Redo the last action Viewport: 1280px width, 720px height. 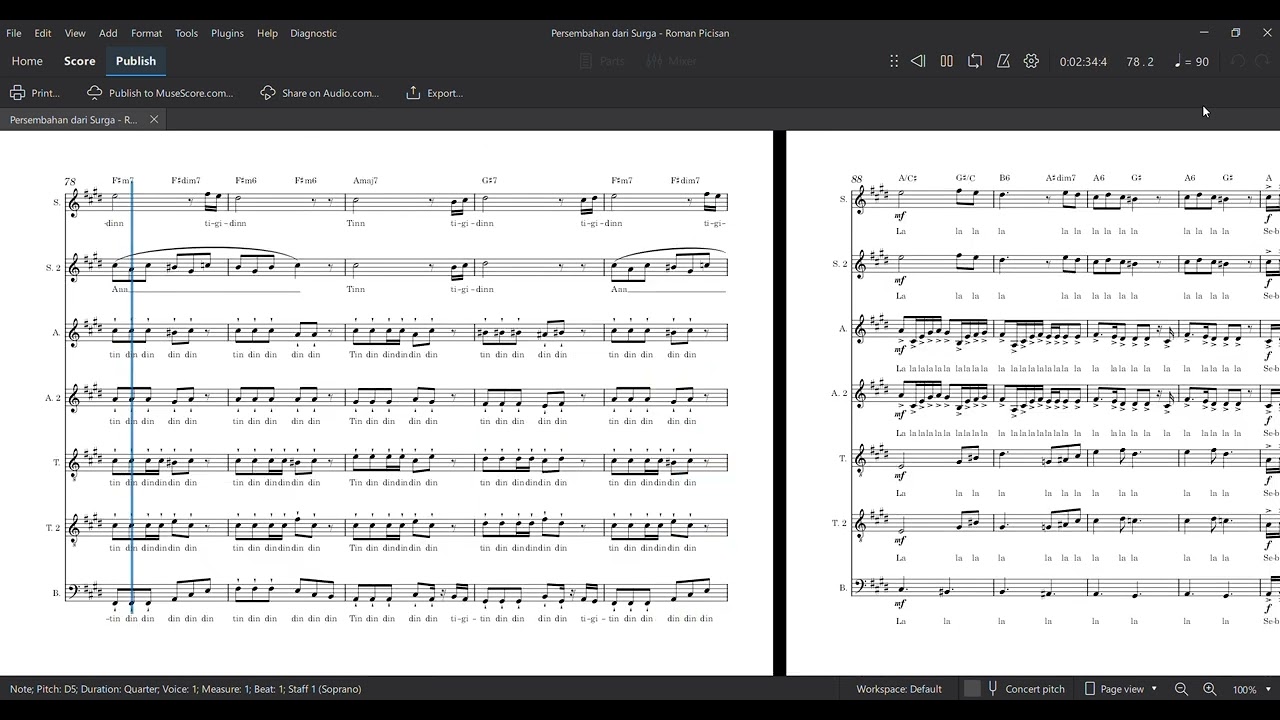[x=1263, y=61]
